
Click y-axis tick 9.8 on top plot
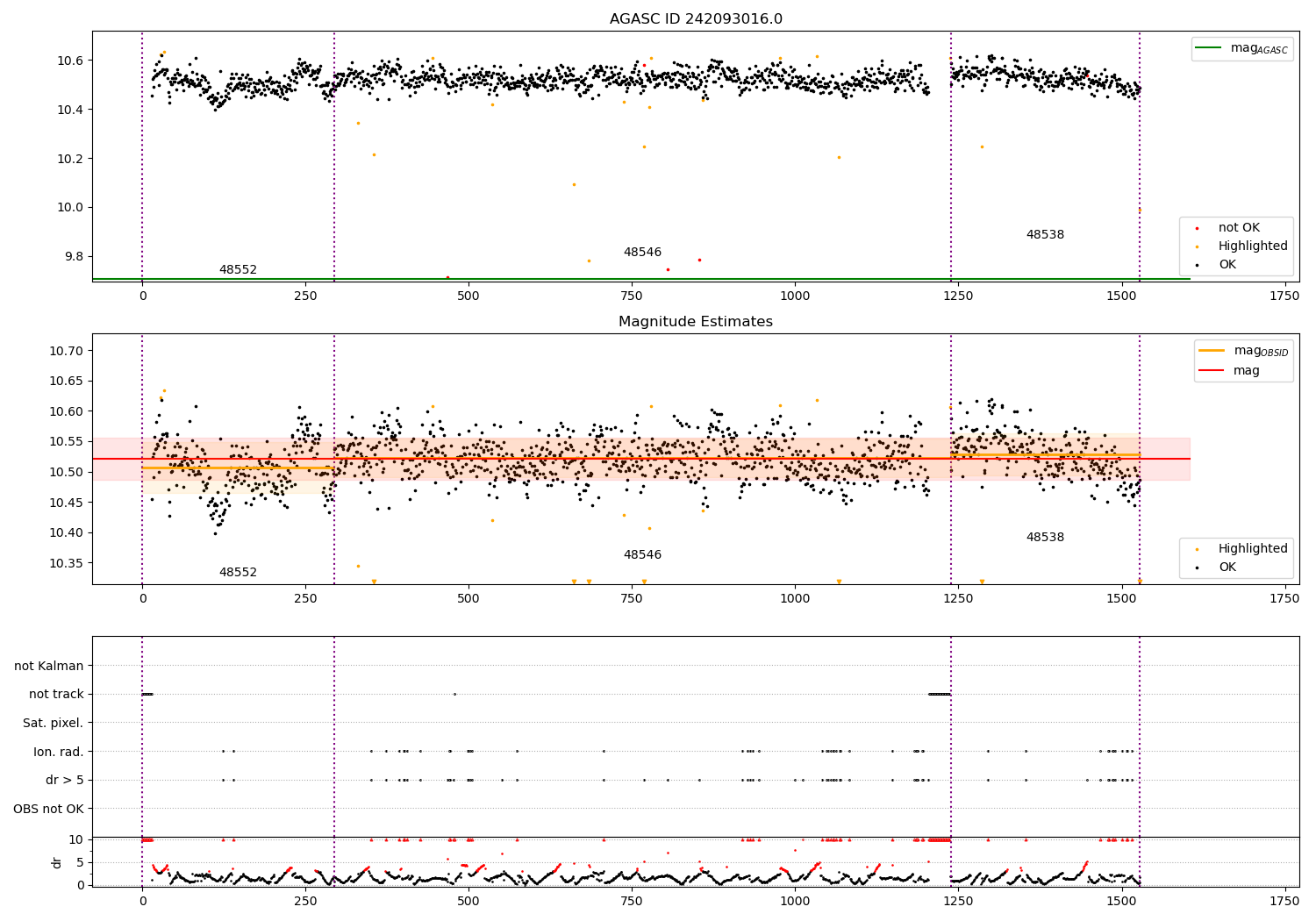(73, 257)
